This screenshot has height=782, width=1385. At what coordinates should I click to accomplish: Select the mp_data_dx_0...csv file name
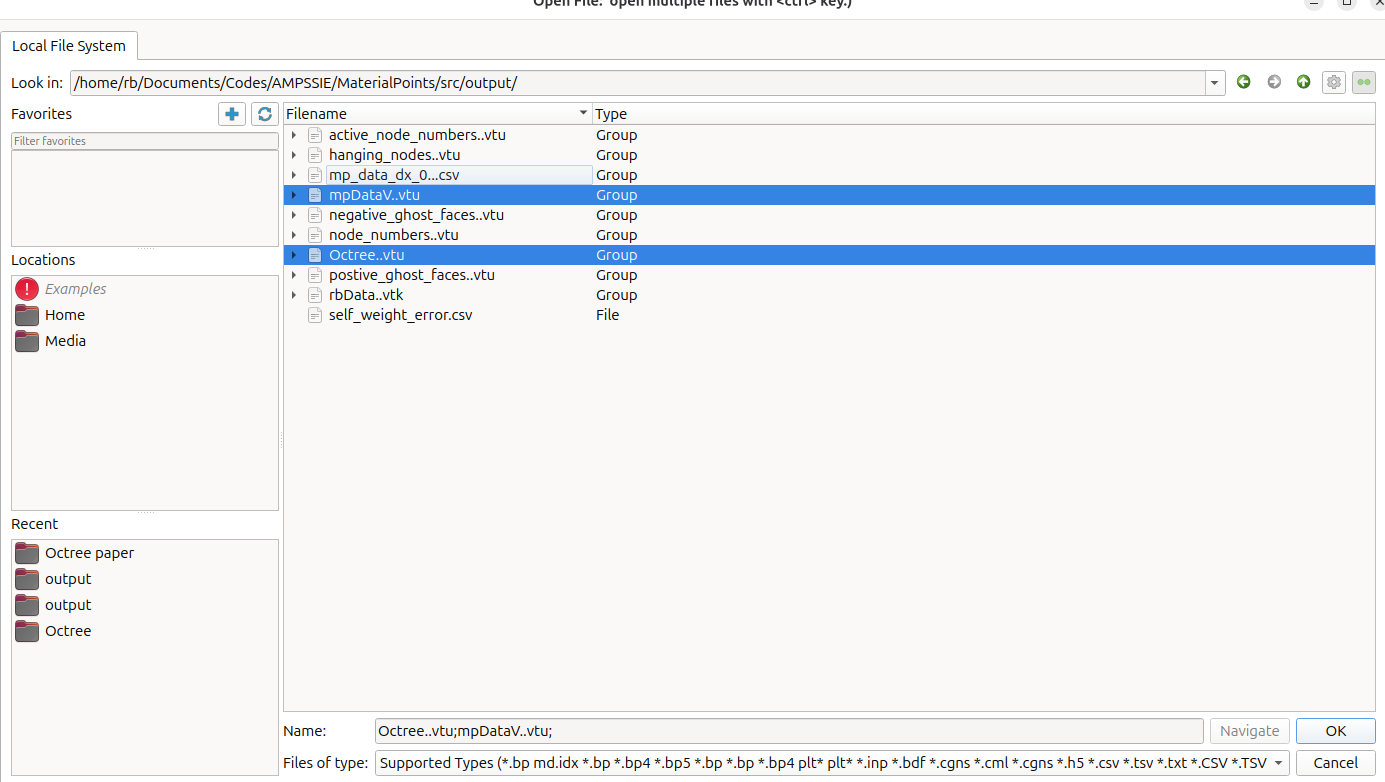(x=394, y=175)
